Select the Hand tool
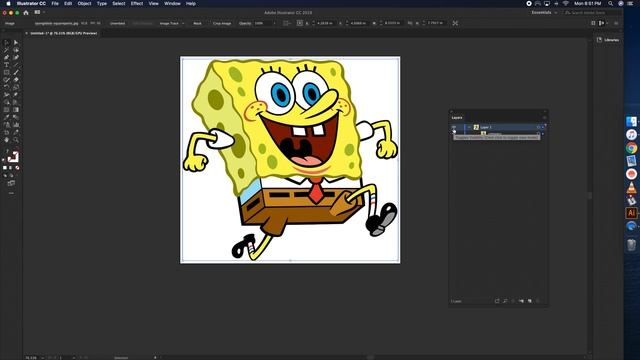 7,139
